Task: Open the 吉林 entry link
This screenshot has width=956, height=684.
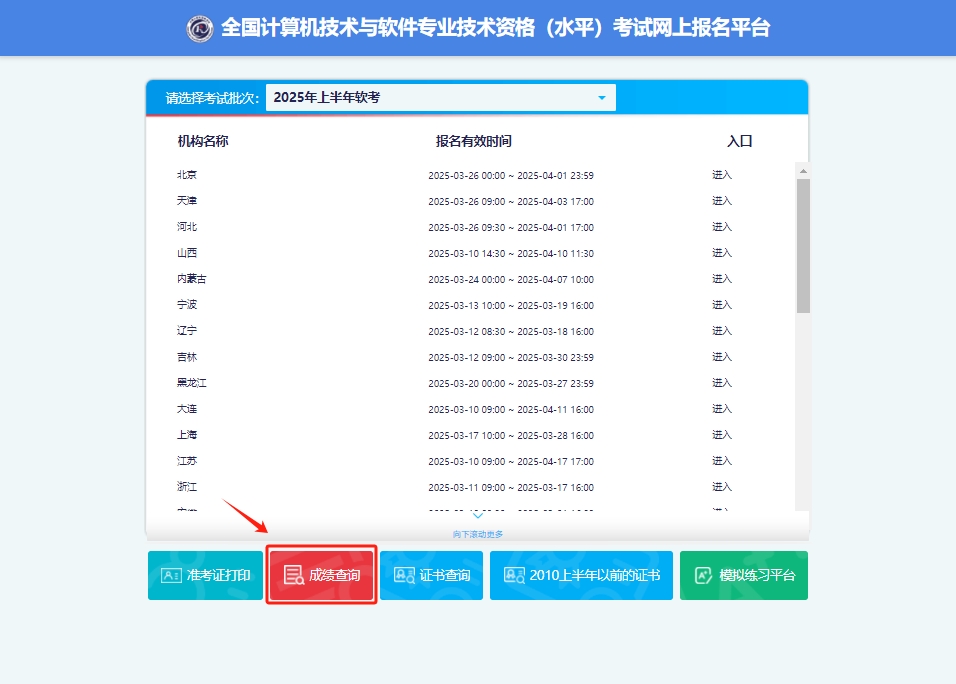Action: (722, 357)
